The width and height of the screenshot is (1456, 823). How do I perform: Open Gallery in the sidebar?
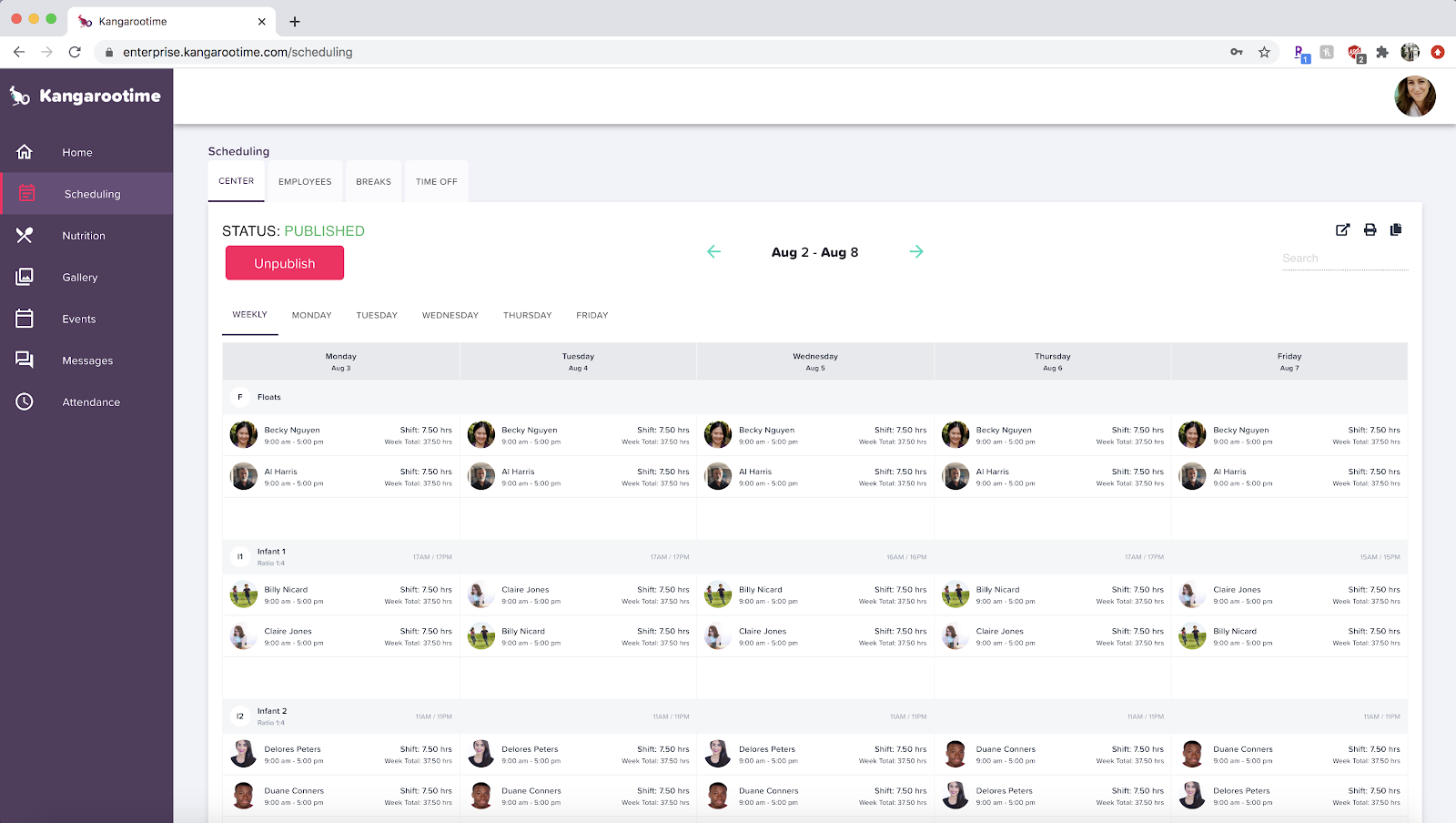80,278
